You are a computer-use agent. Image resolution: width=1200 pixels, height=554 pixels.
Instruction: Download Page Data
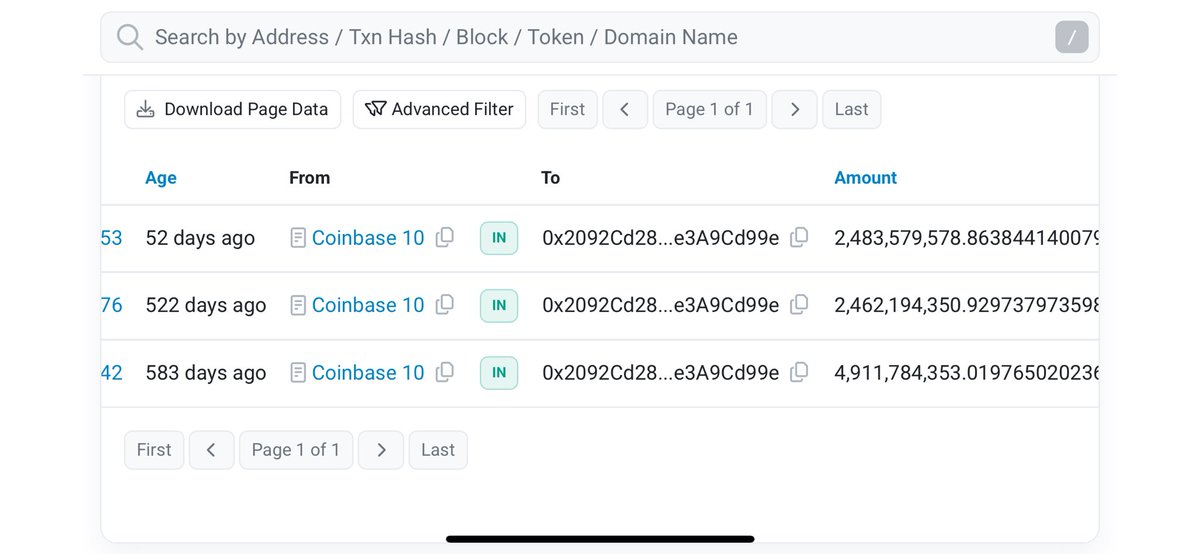pos(232,109)
